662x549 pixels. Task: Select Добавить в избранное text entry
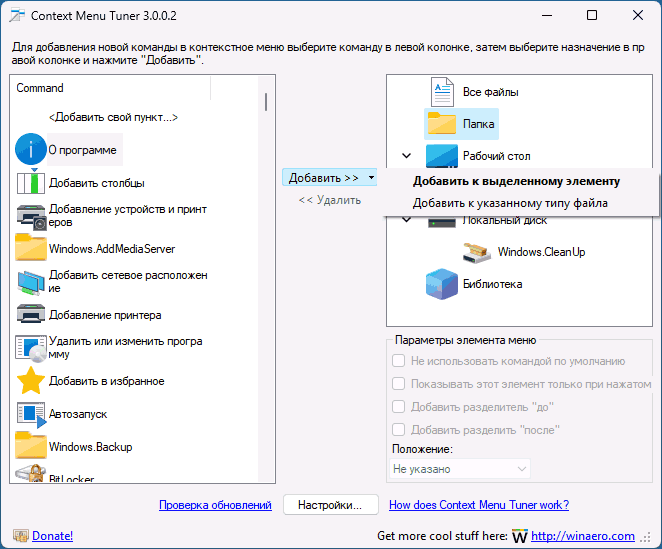[x=106, y=381]
